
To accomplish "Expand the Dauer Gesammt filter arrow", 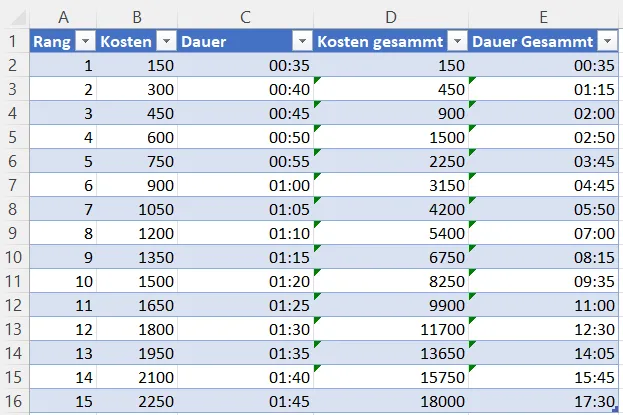I will [608, 41].
